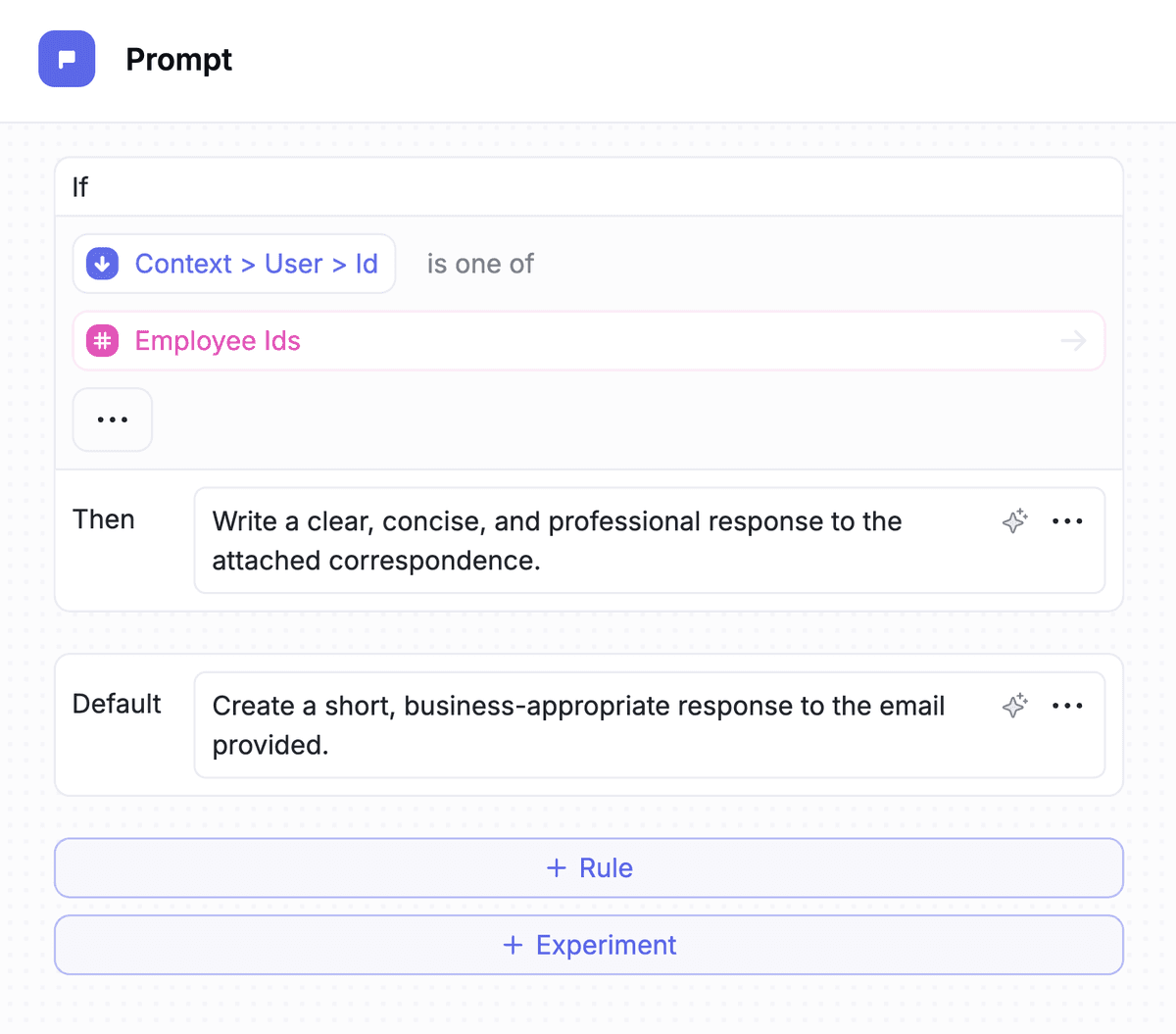Add a new Rule

(588, 867)
